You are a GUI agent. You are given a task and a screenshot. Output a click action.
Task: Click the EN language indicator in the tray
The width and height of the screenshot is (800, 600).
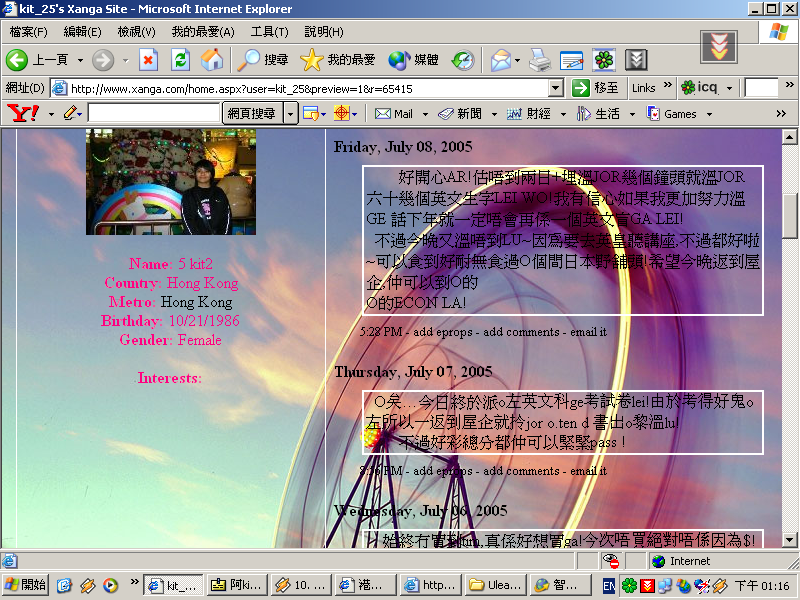[609, 586]
